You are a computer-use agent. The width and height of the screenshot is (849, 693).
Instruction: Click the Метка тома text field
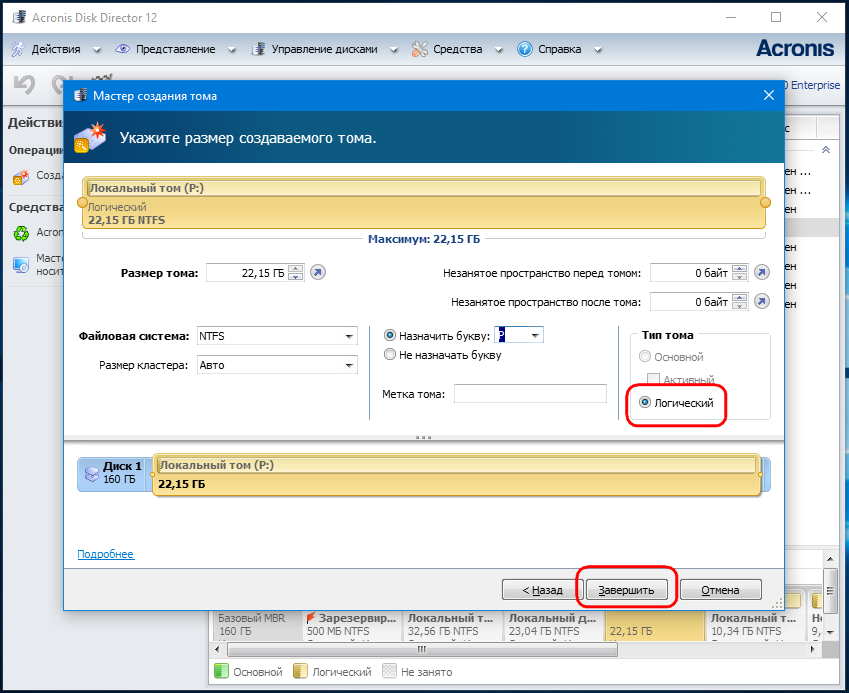530,394
